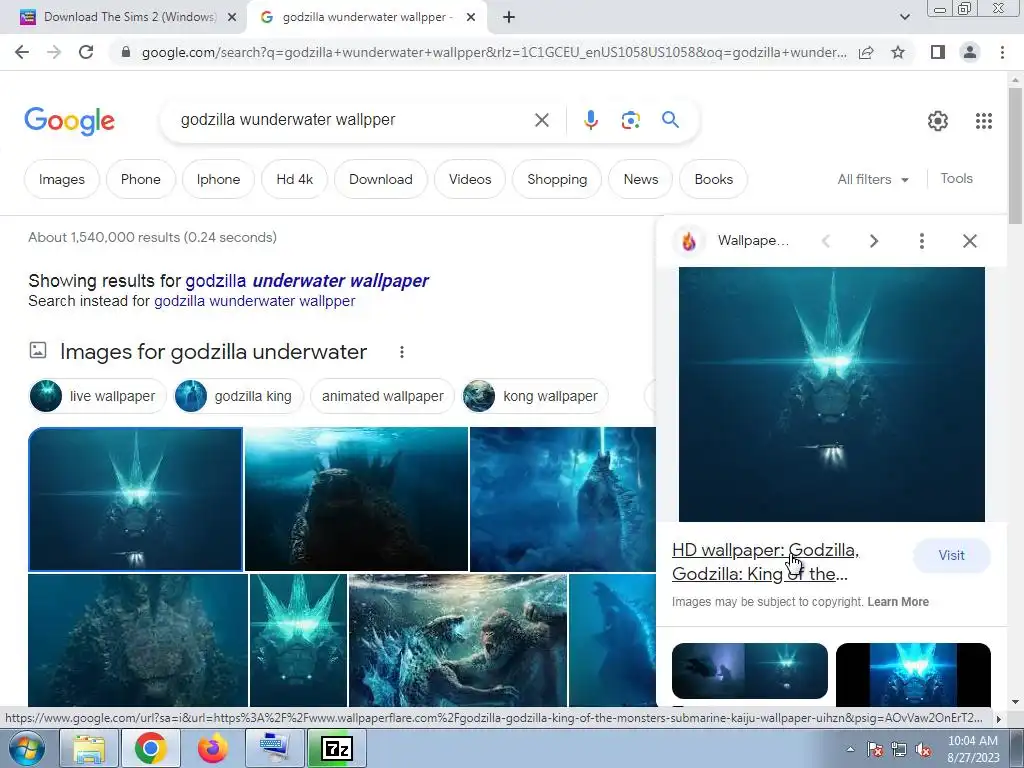Open preview panel more options menu

(921, 241)
